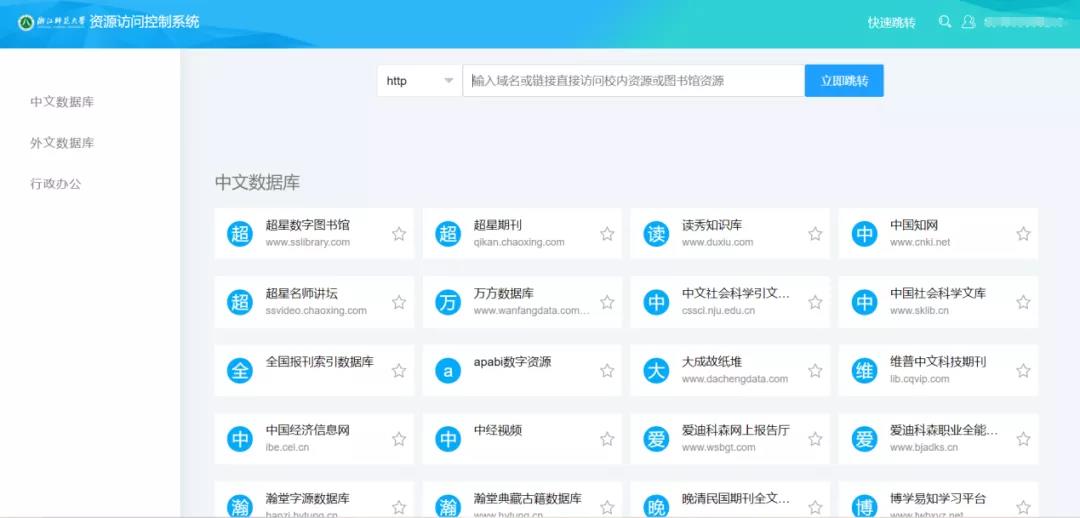The image size is (1080, 518).
Task: Open 超星数字图书馆 round icon
Action: [240, 234]
